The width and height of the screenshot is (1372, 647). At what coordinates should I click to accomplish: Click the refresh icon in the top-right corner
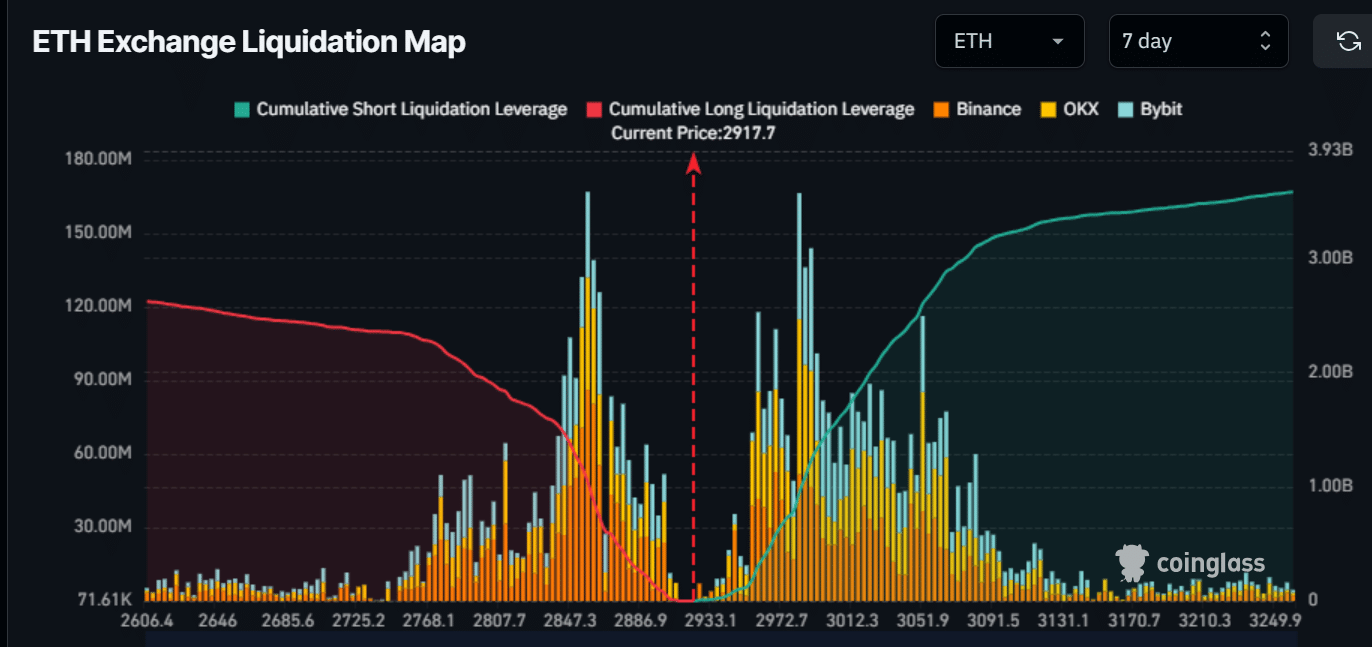[x=1348, y=41]
